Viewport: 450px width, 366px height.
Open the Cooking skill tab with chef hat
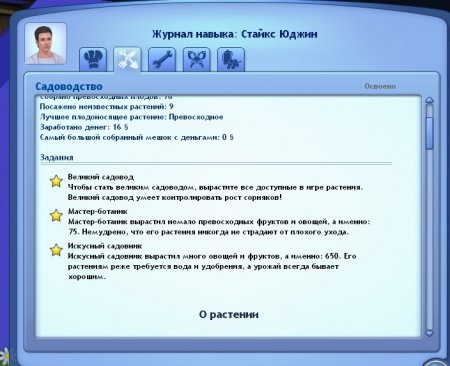[93, 59]
